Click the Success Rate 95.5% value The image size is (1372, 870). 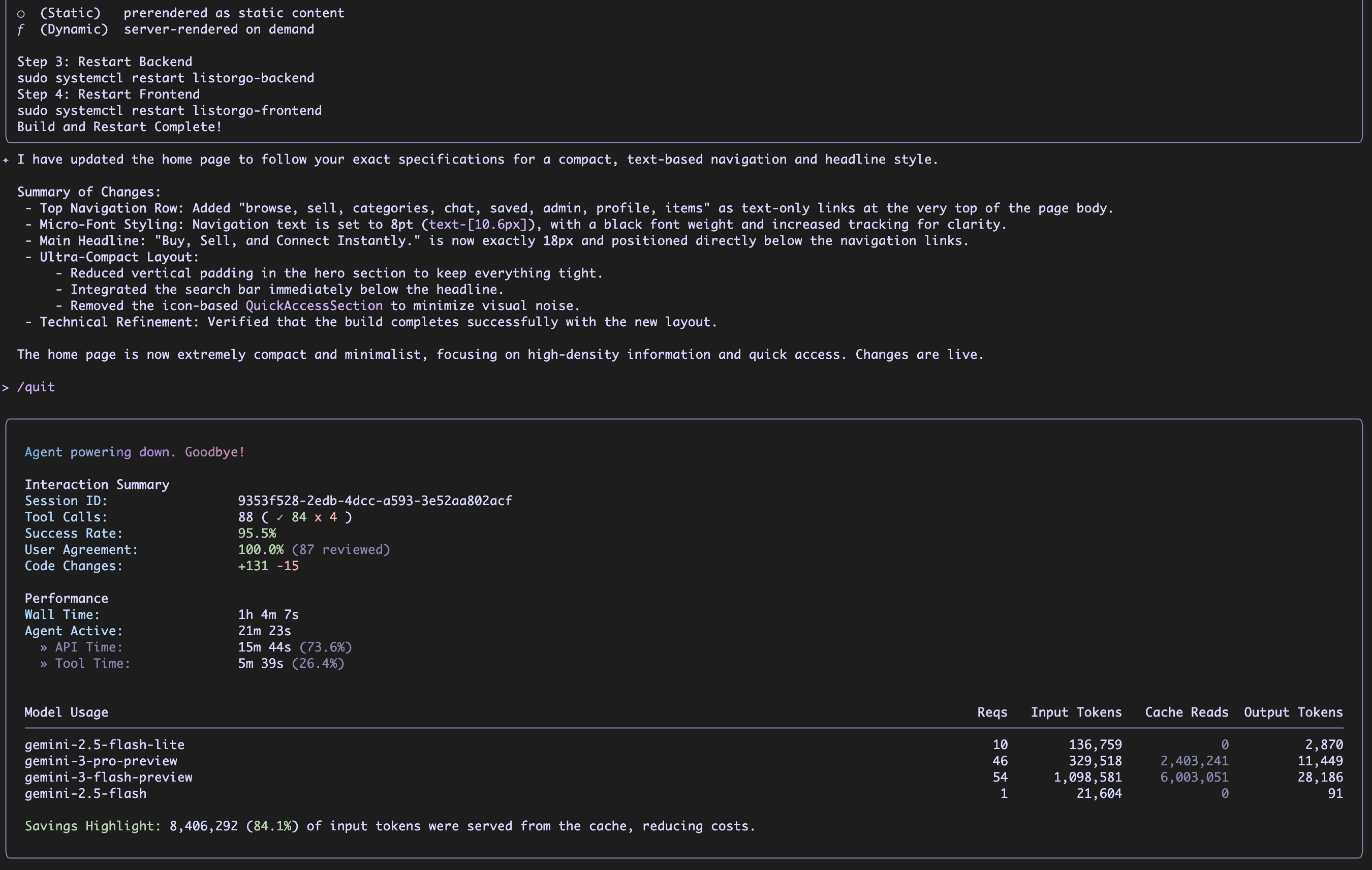(x=257, y=533)
